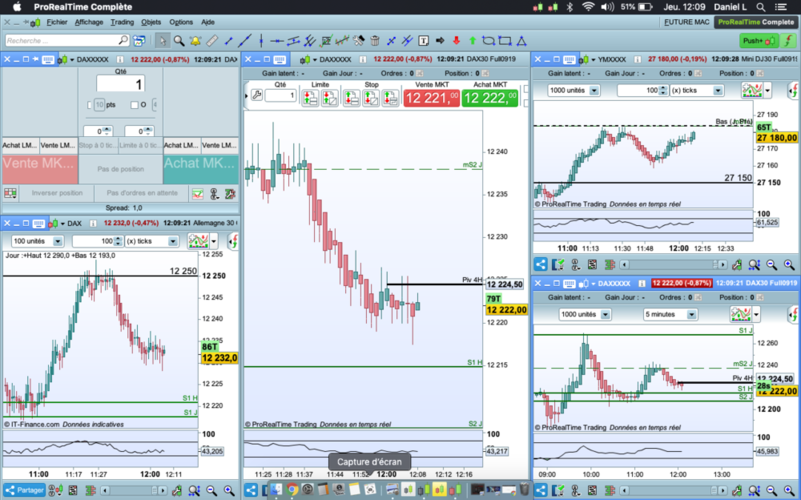Open the lists window icon beside search
This screenshot has height=500, width=801.
tap(139, 40)
